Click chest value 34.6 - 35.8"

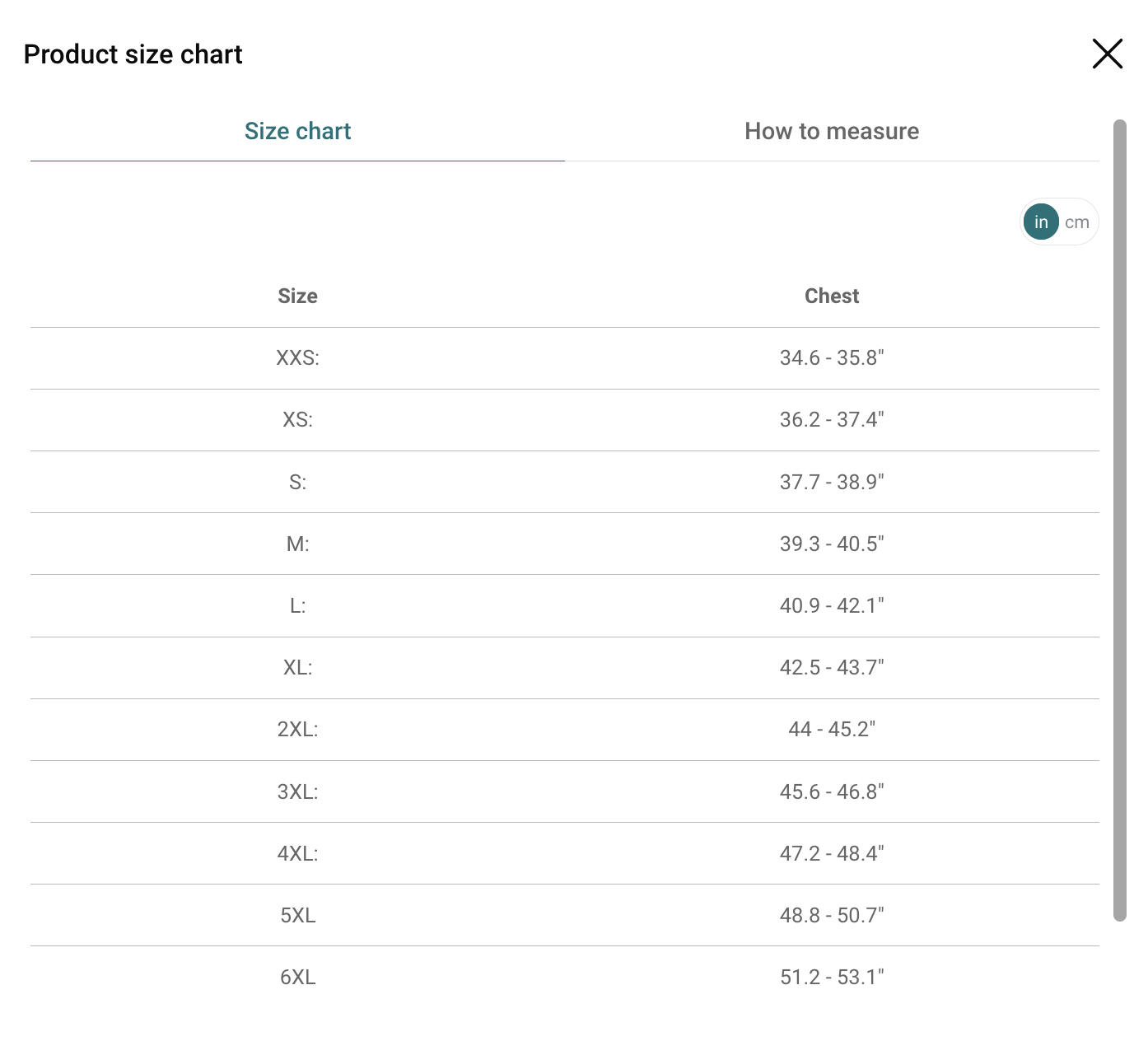[832, 357]
